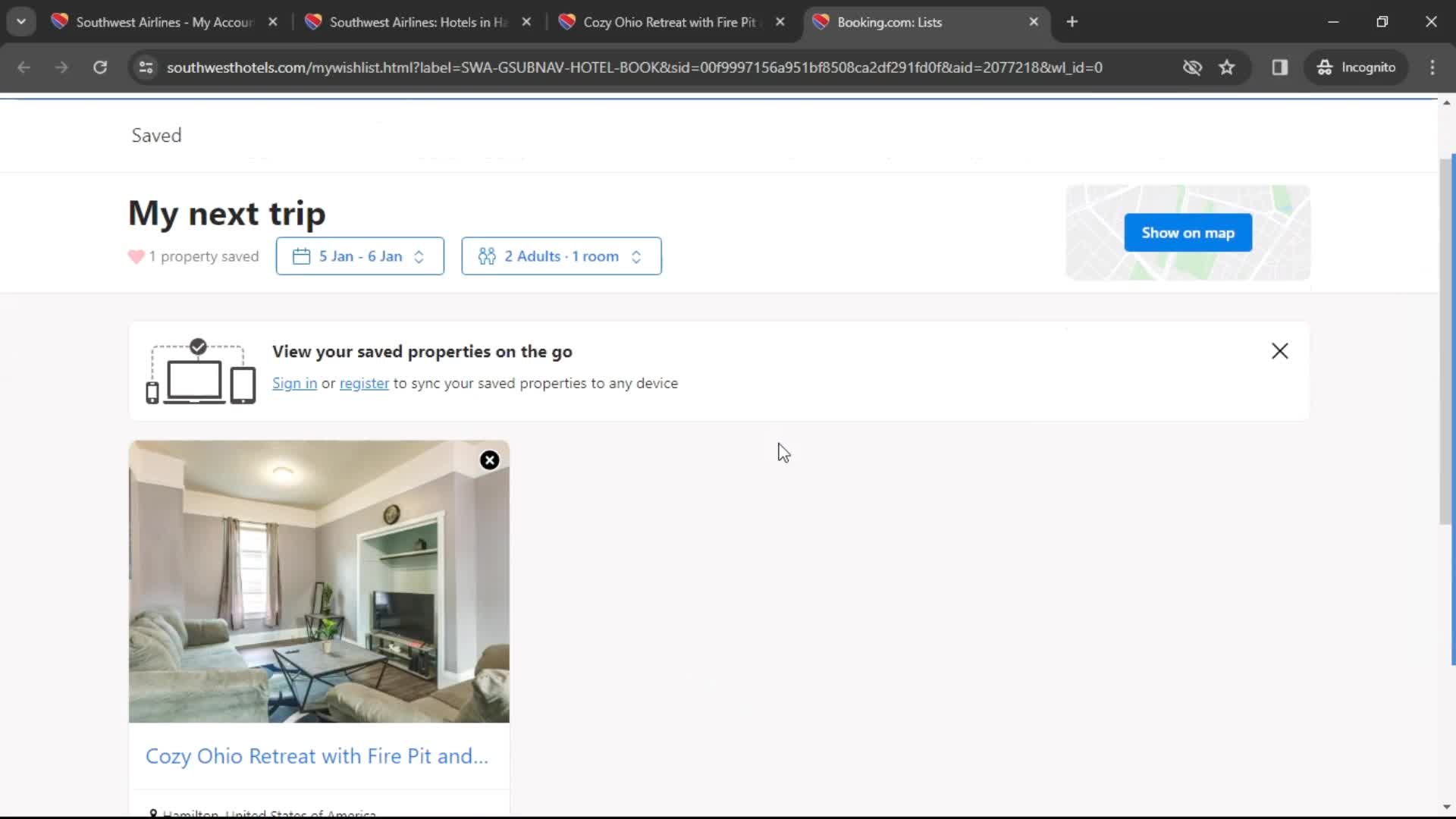Click the refresh page icon
This screenshot has width=1456, height=819.
coord(101,67)
